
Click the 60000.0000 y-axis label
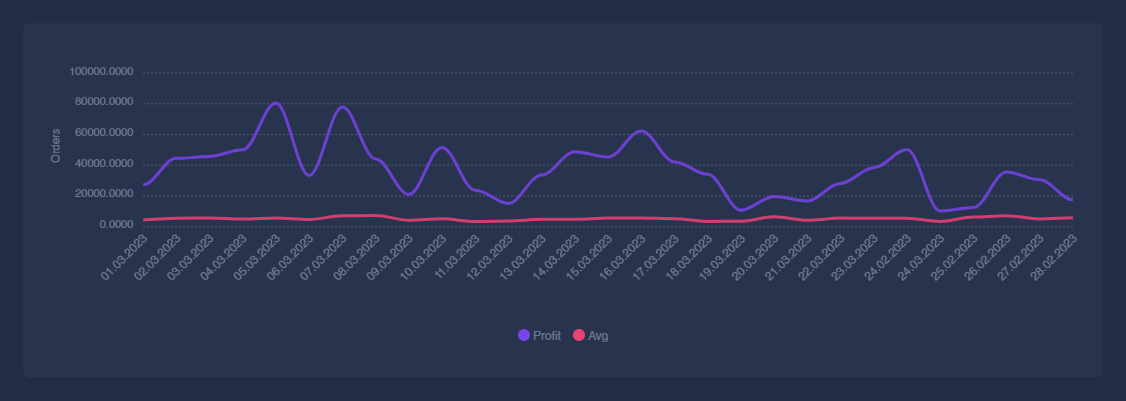pos(104,133)
